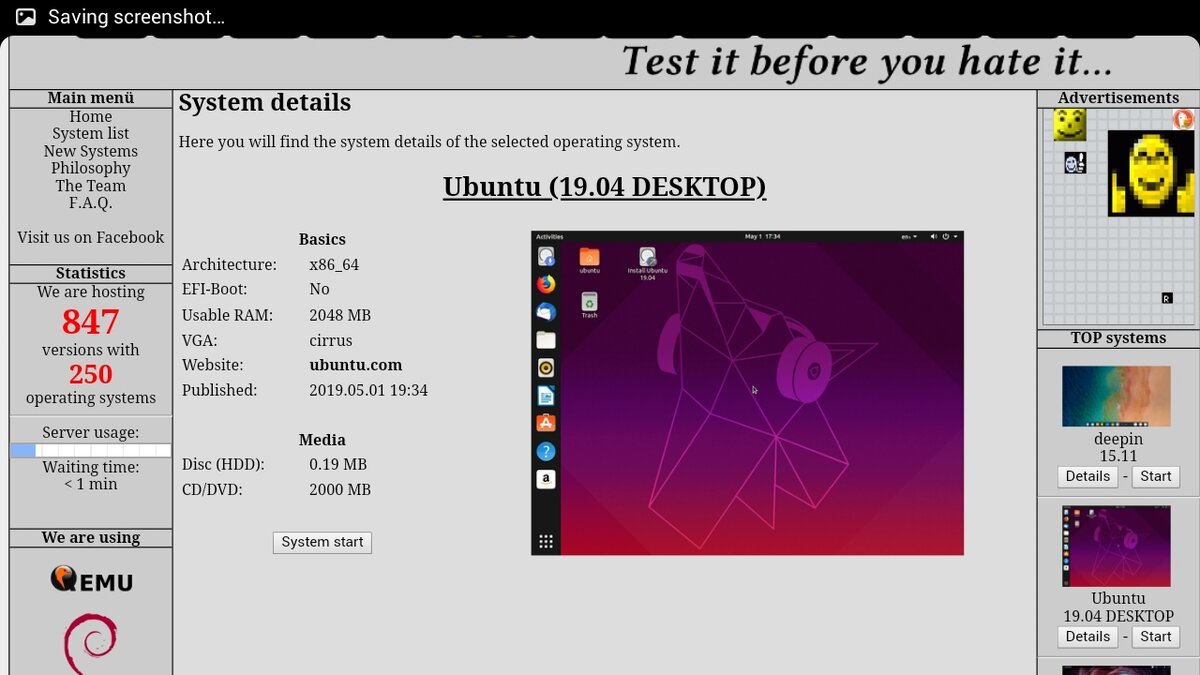
Task: Enlarge the Ubuntu 19.04 desktop screenshot
Action: pyautogui.click(x=747, y=393)
